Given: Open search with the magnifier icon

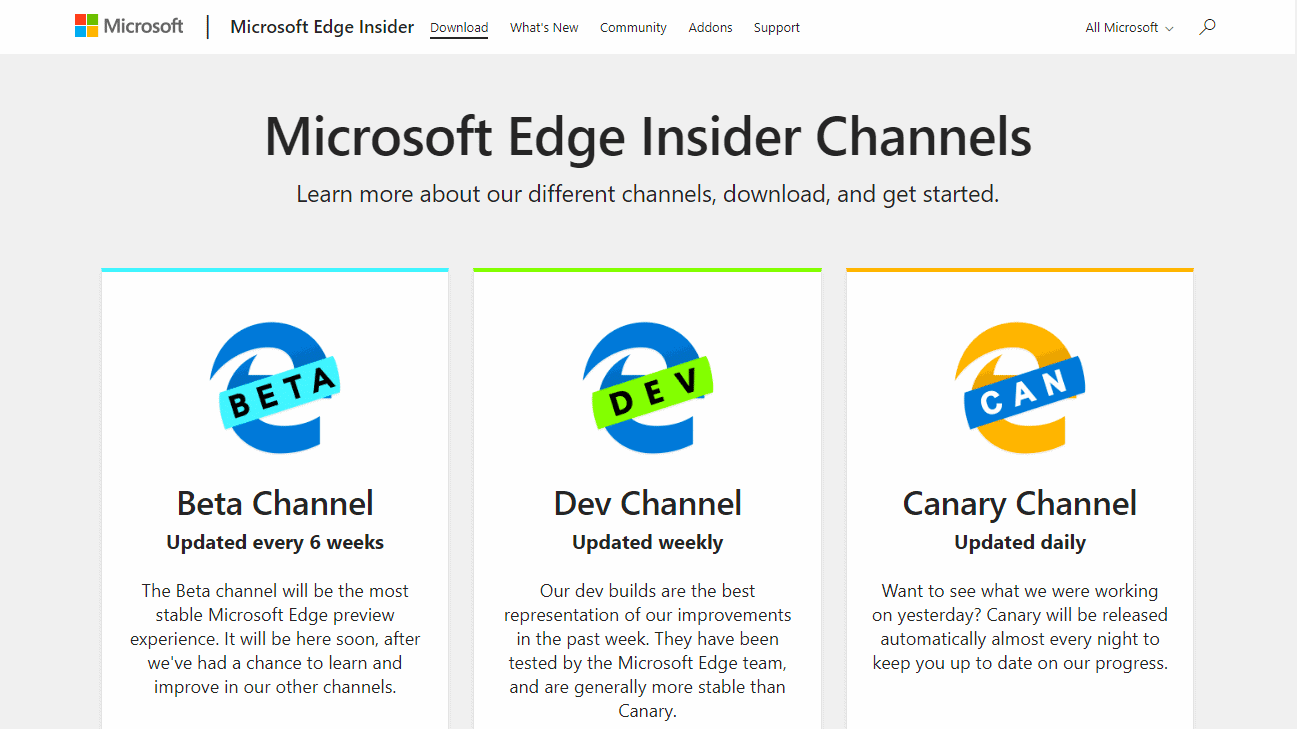Looking at the screenshot, I should click(x=1207, y=27).
